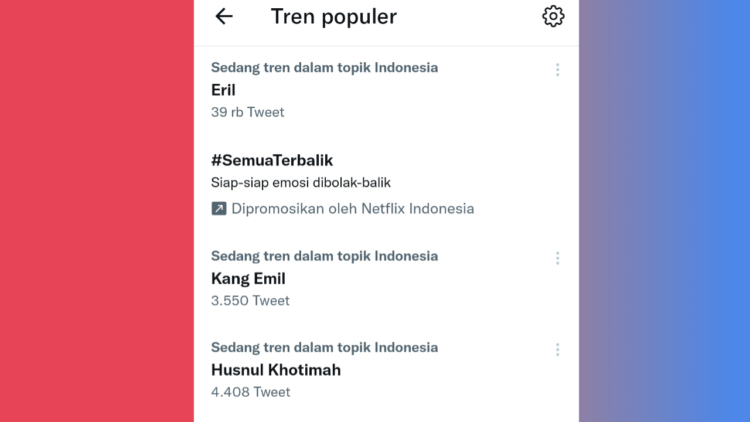The width and height of the screenshot is (750, 422).
Task: Open more options for Husnul Khotimah trend
Action: [x=557, y=350]
